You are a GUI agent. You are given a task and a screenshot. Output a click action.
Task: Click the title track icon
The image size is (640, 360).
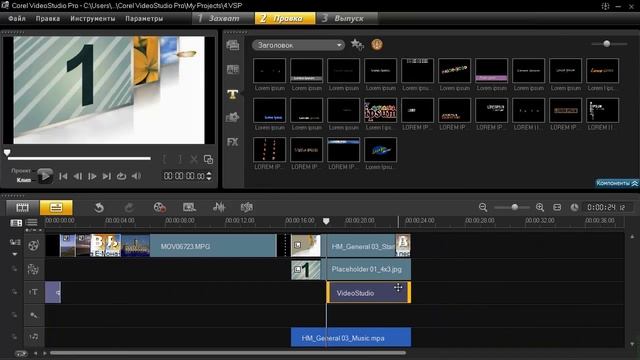point(33,292)
